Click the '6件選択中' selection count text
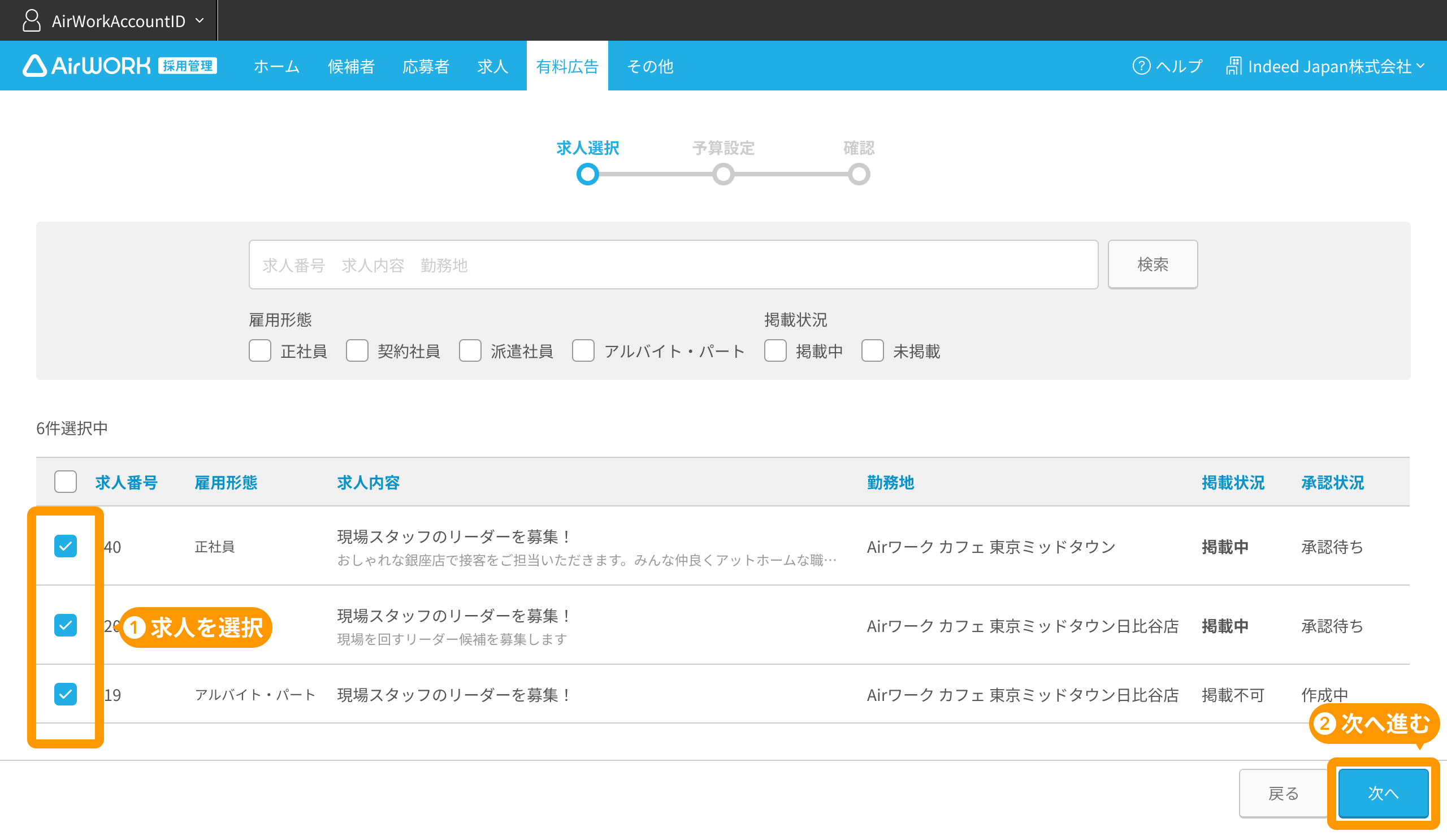Viewport: 1447px width, 840px height. click(x=72, y=428)
